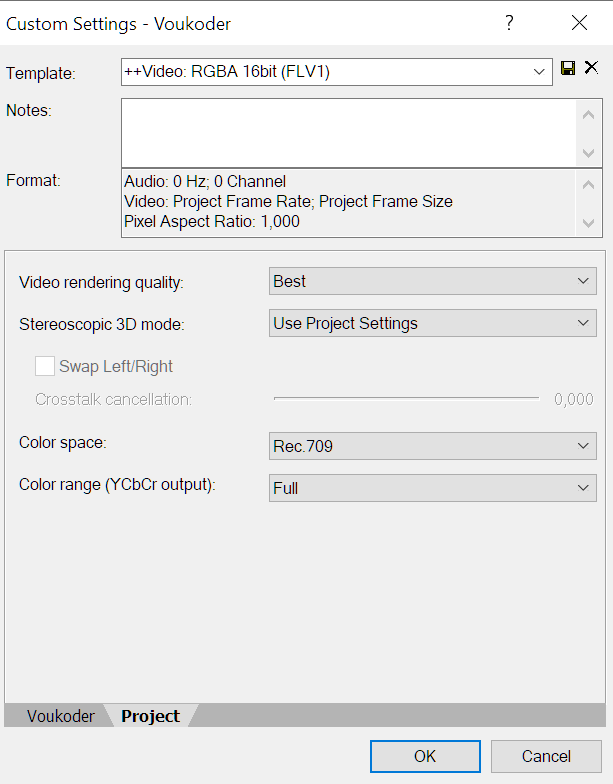The width and height of the screenshot is (613, 784).
Task: Open help with the question mark icon
Action: point(509,22)
